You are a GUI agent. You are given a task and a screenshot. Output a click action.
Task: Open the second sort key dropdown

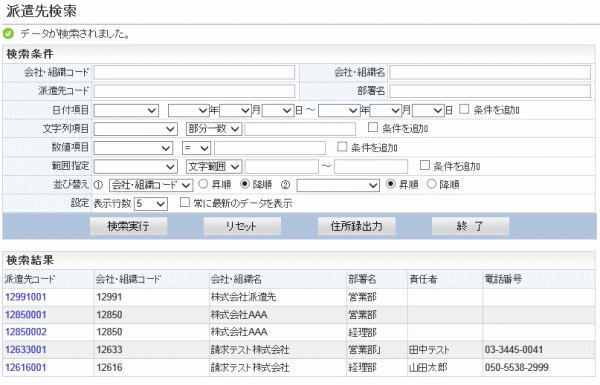coord(338,185)
